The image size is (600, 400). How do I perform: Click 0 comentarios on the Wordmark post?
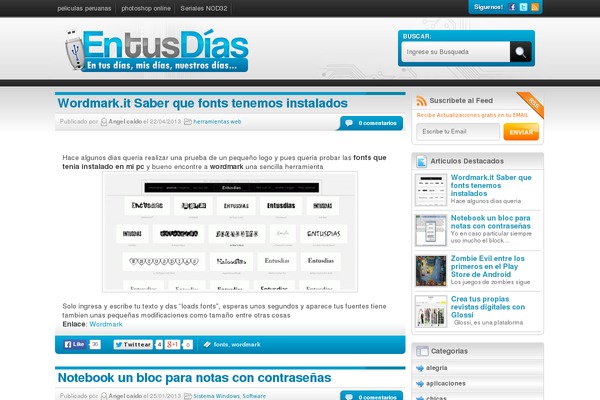[377, 123]
